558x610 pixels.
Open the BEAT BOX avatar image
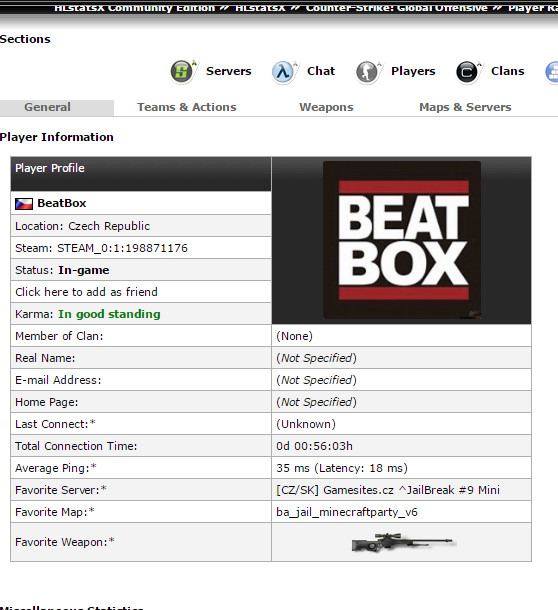click(x=402, y=240)
